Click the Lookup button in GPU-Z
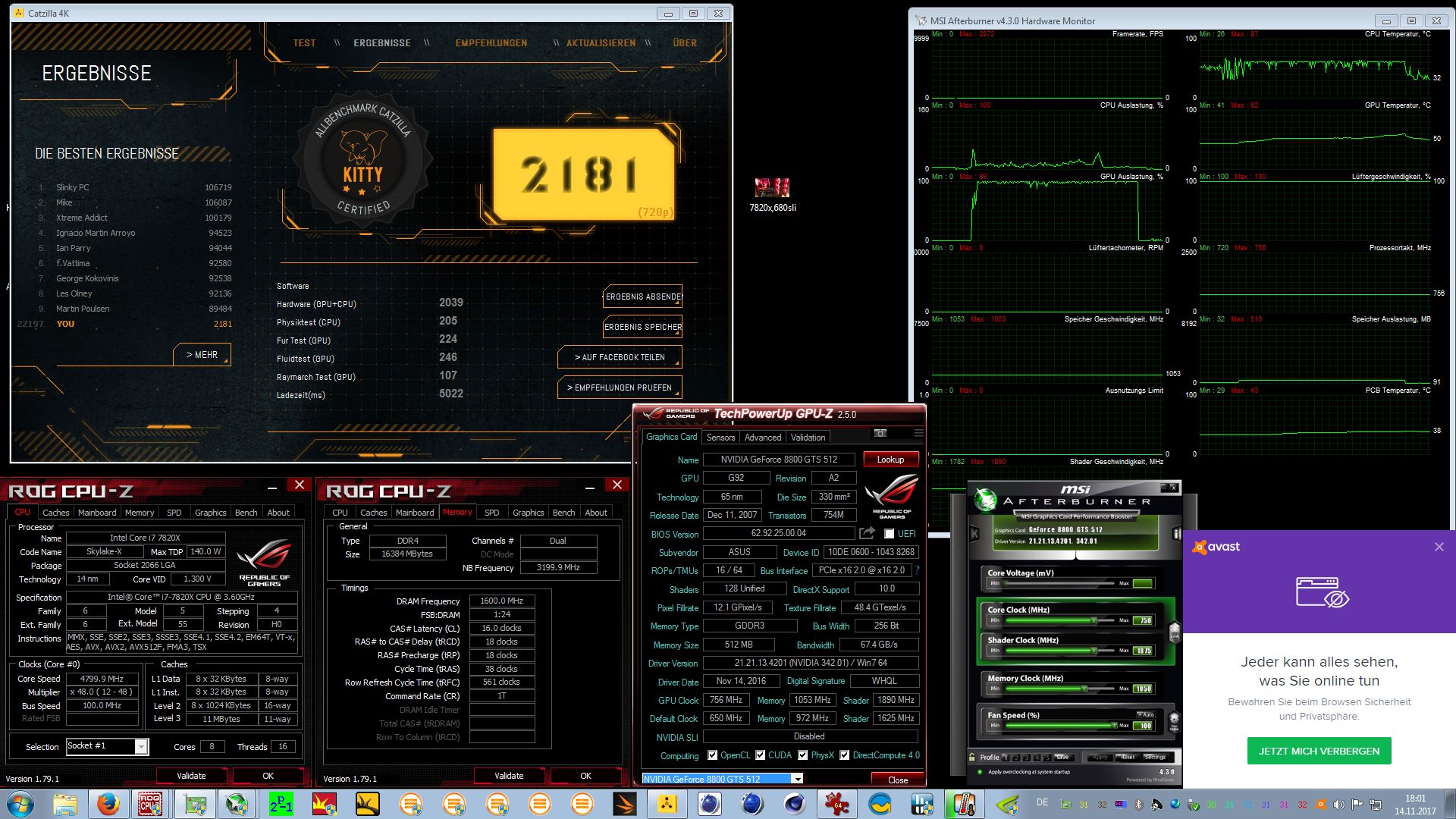Image resolution: width=1456 pixels, height=819 pixels. [890, 460]
